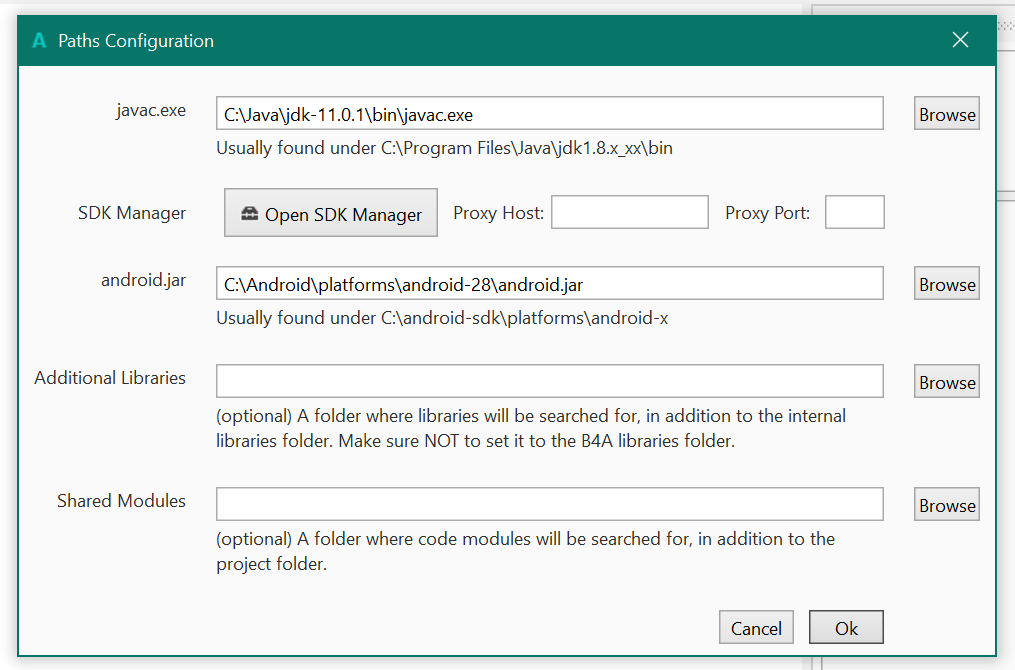This screenshot has width=1015, height=670.
Task: Click the Paths Configuration title text
Action: (136, 41)
